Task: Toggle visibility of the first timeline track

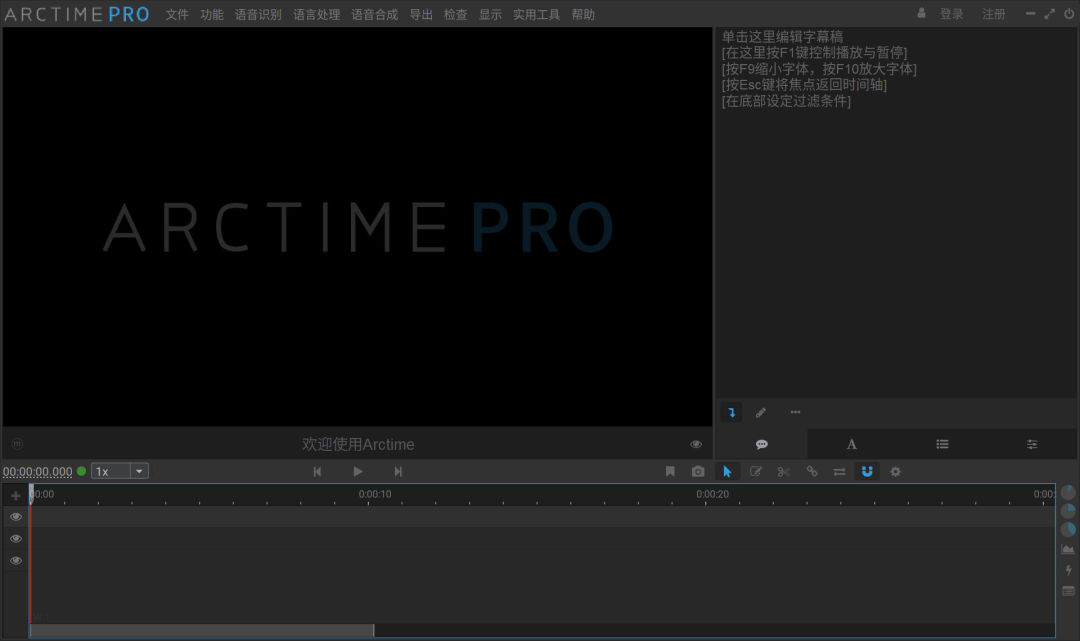Action: [x=16, y=517]
